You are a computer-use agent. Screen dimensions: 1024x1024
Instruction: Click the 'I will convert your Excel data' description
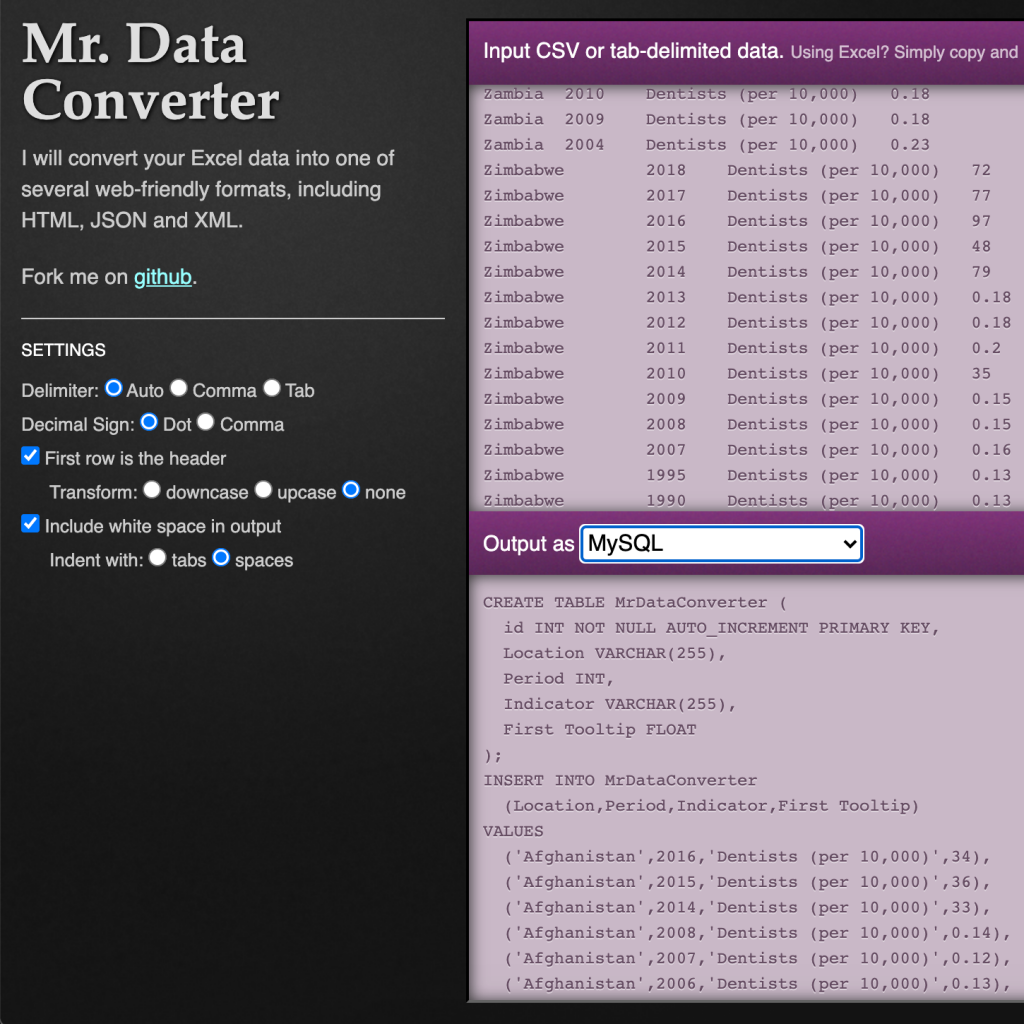pos(208,189)
